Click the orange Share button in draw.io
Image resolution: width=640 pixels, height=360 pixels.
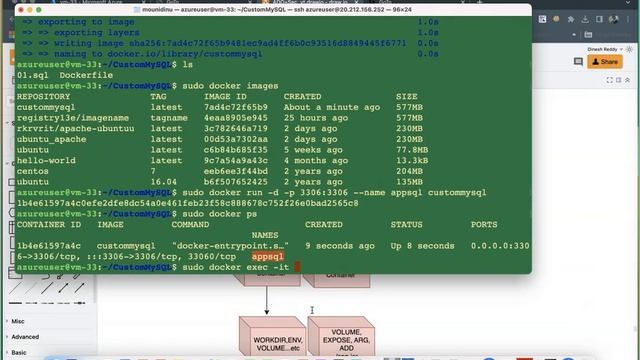coord(605,62)
